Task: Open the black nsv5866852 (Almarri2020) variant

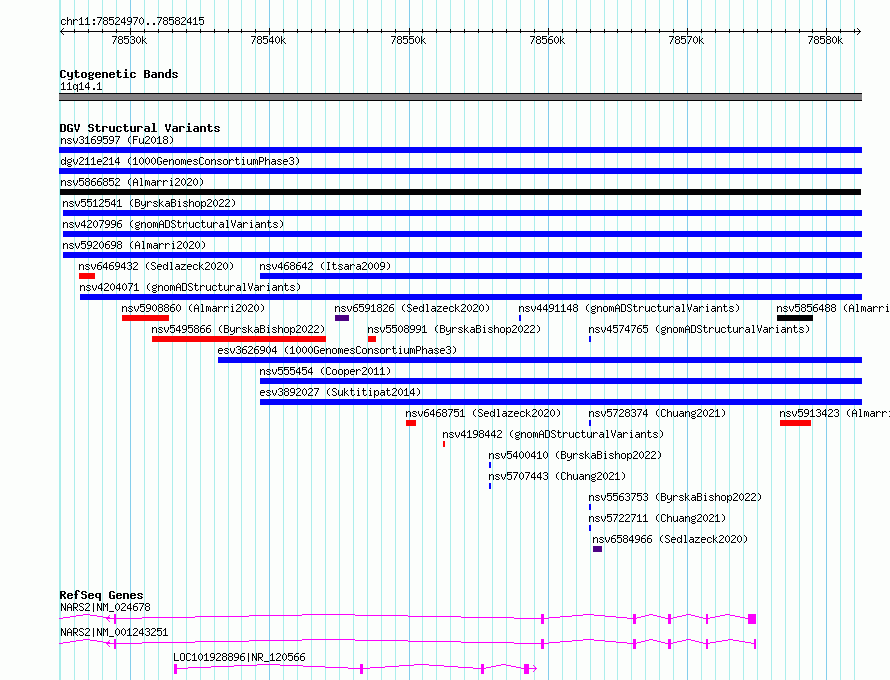Action: click(460, 192)
